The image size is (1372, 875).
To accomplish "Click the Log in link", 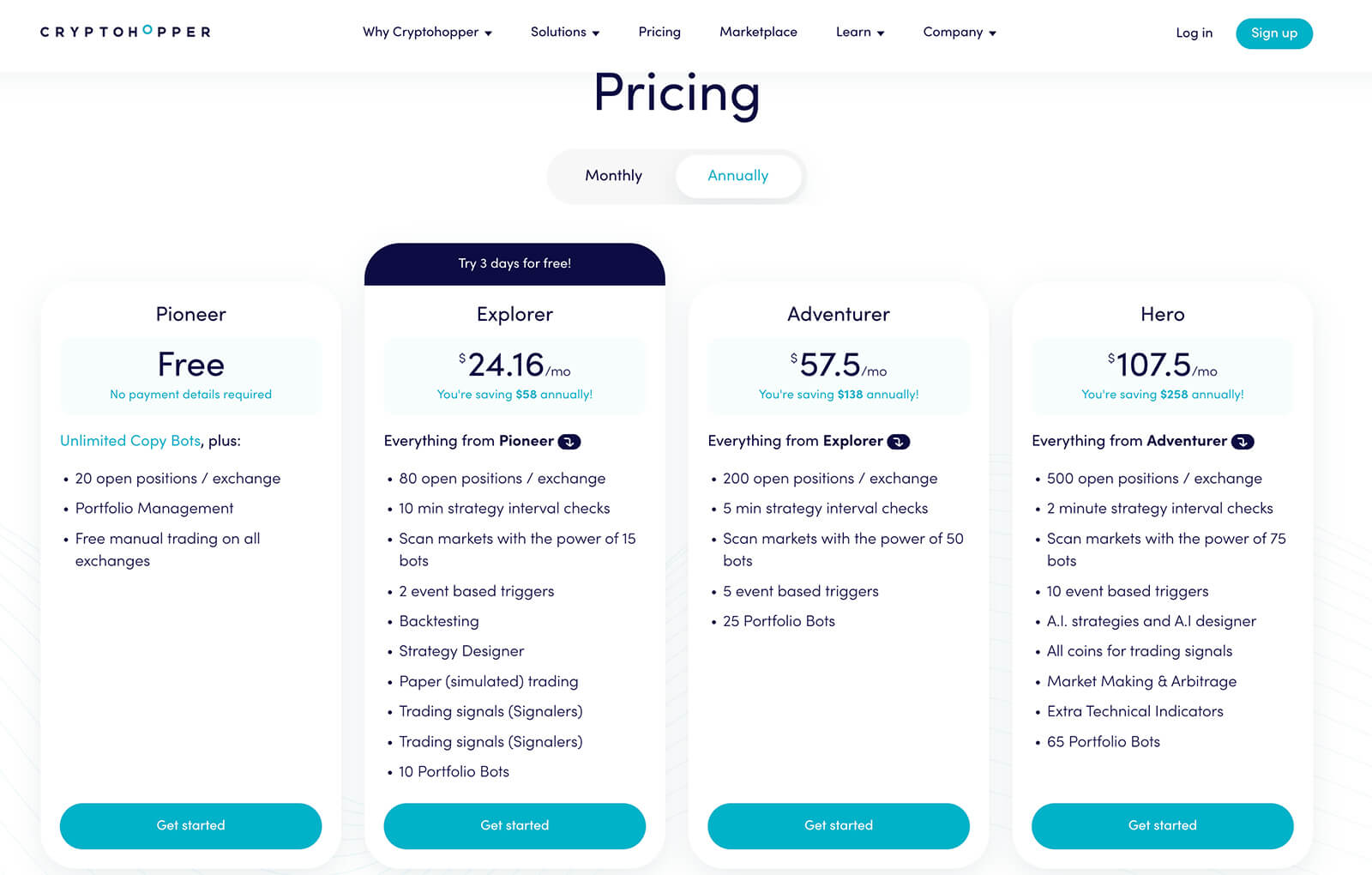I will coord(1194,33).
